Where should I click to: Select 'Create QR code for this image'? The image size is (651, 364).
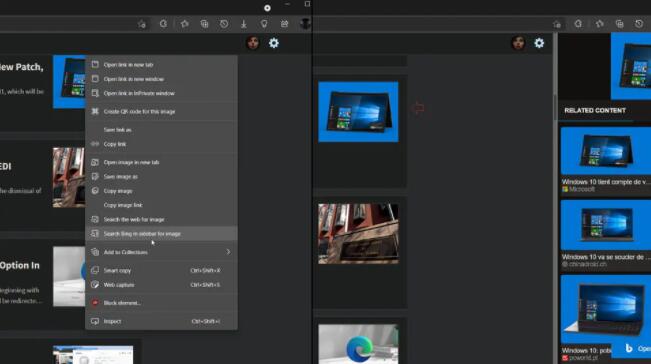162,112
